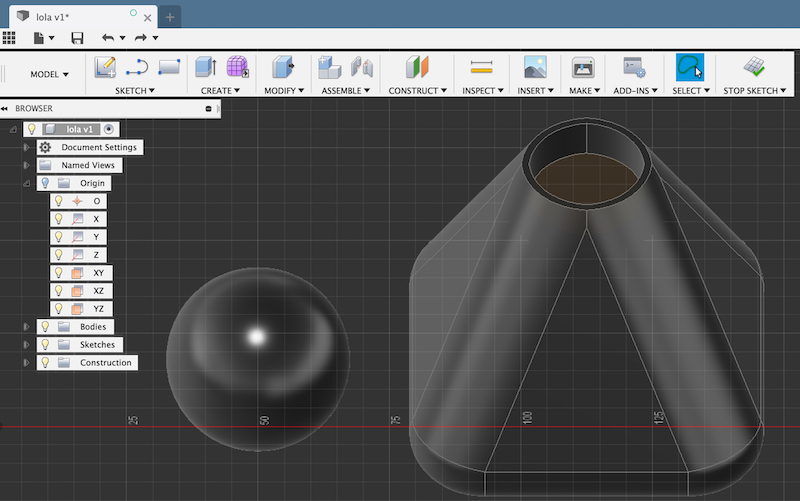Click the origin point O icon
800x501 pixels.
[x=77, y=201]
